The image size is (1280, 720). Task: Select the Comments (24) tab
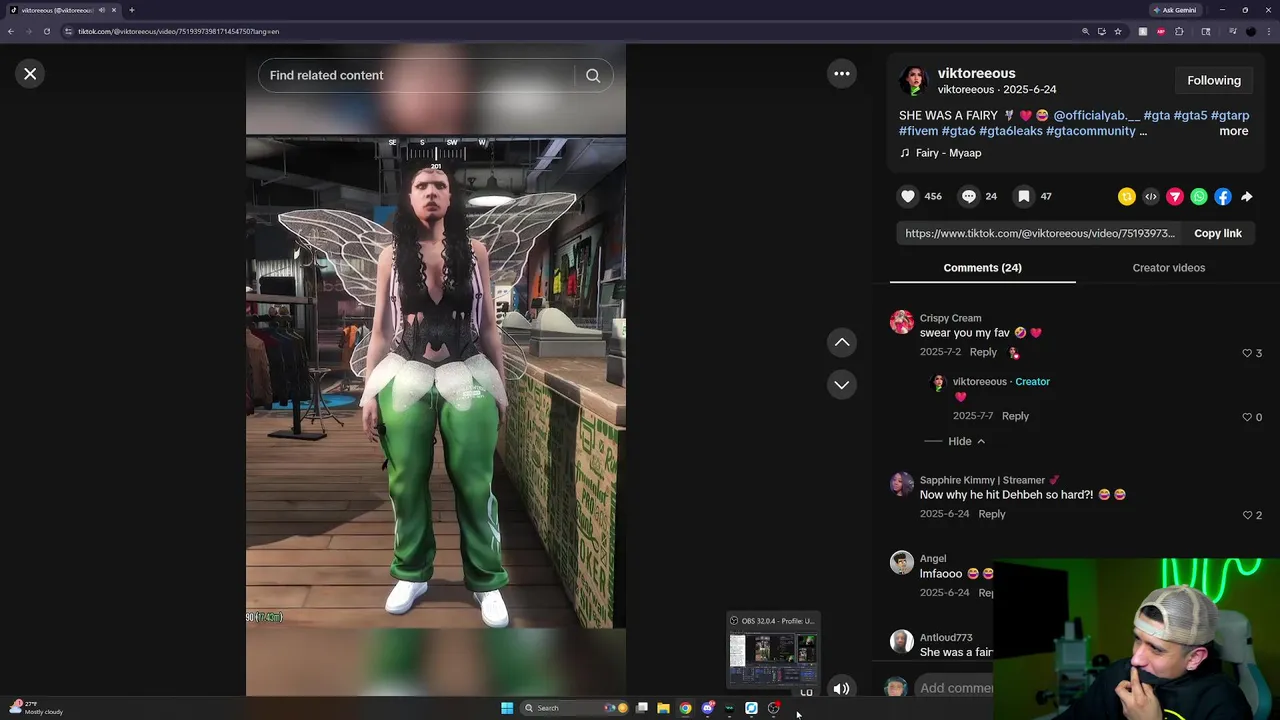coord(982,268)
